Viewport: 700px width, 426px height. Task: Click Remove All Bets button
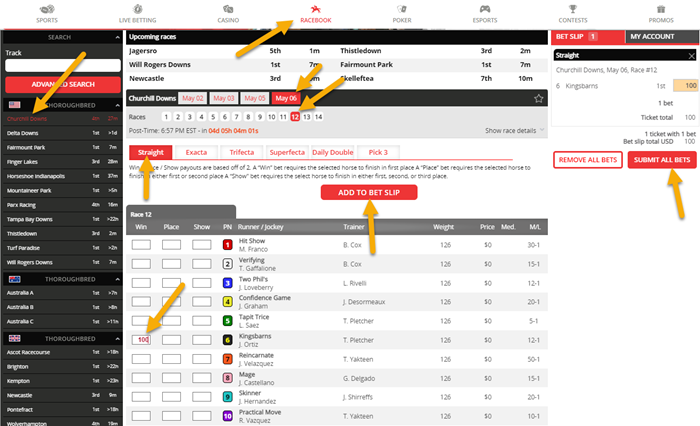tap(586, 161)
